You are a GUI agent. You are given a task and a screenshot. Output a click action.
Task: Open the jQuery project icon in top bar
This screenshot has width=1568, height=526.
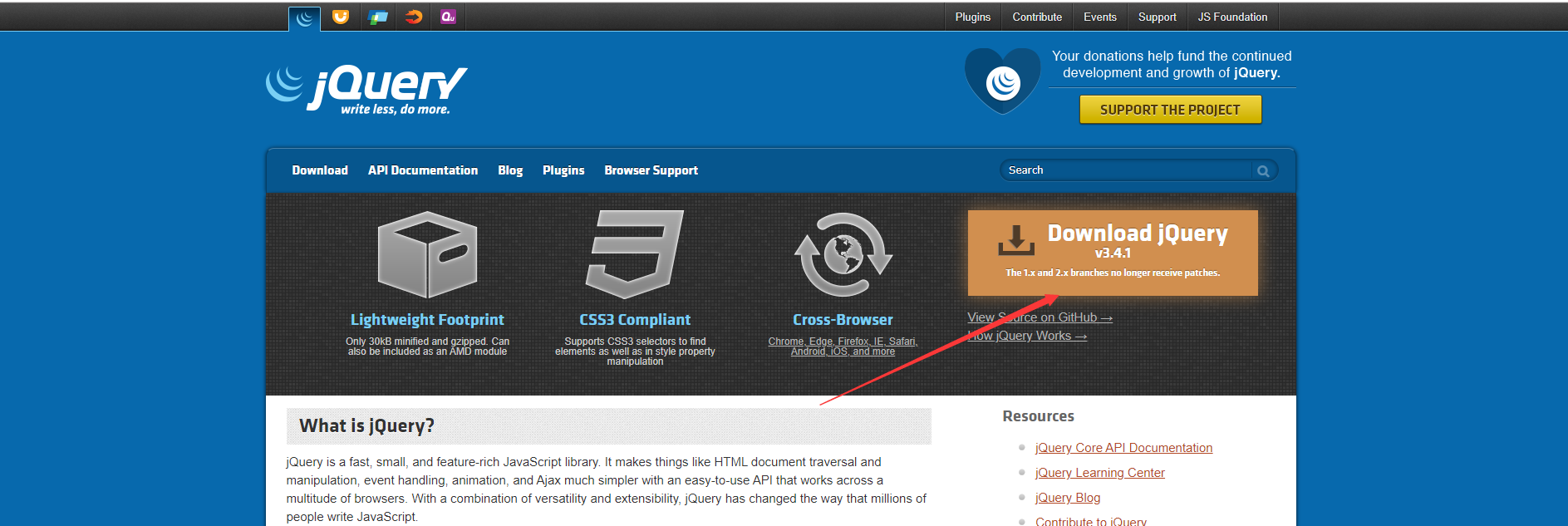tap(305, 18)
